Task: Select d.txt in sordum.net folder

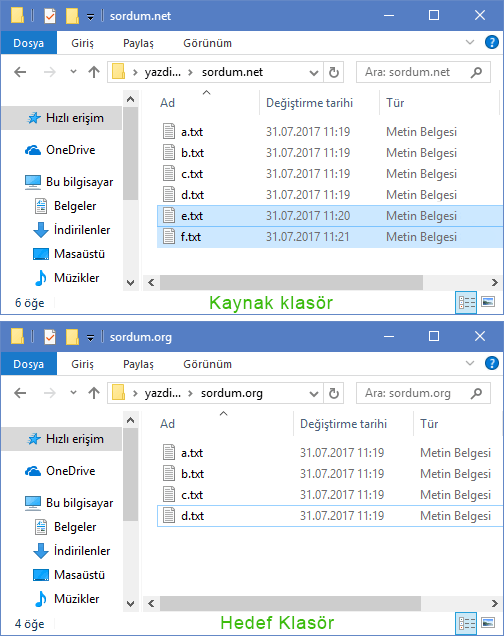Action: (330, 195)
